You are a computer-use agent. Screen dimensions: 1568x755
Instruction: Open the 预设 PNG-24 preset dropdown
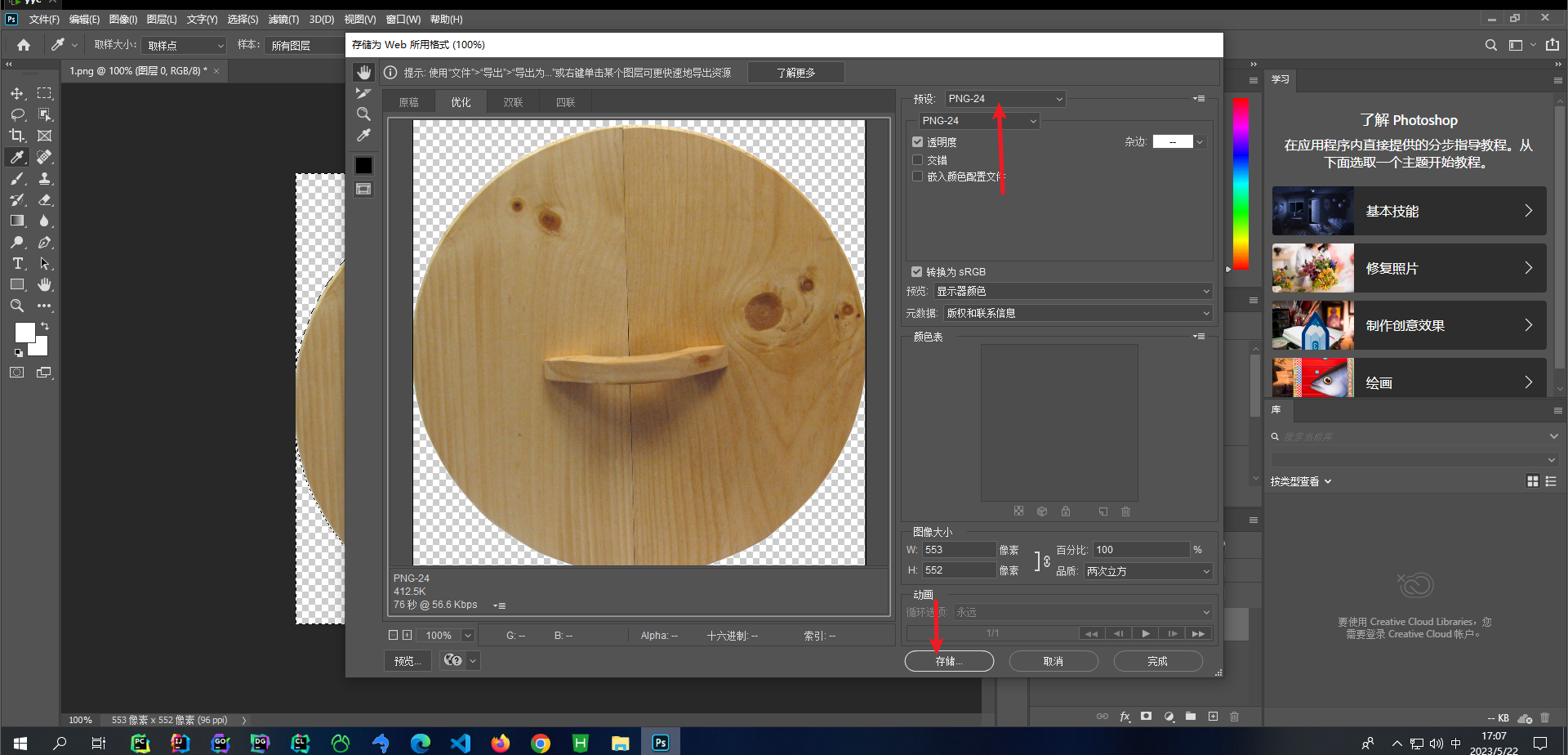pos(1005,99)
